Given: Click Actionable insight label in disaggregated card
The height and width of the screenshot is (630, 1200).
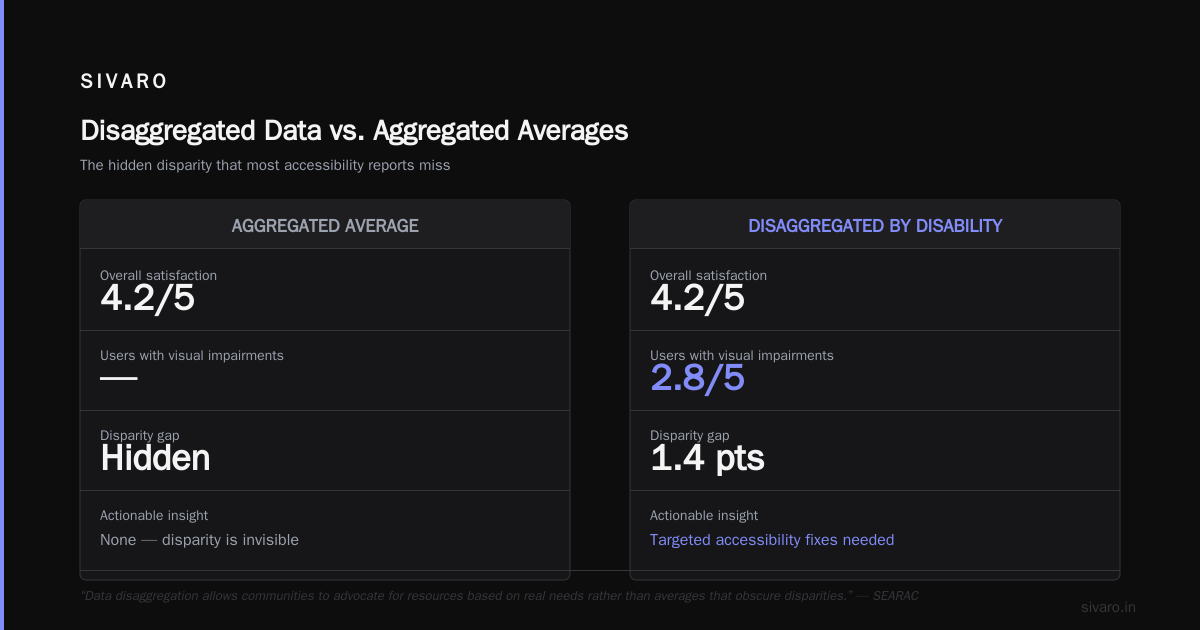Looking at the screenshot, I should pos(704,515).
